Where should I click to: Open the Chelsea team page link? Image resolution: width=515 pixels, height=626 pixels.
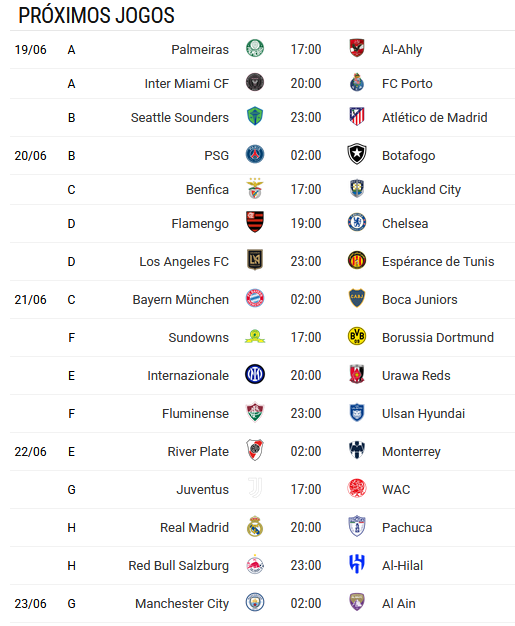(x=405, y=224)
